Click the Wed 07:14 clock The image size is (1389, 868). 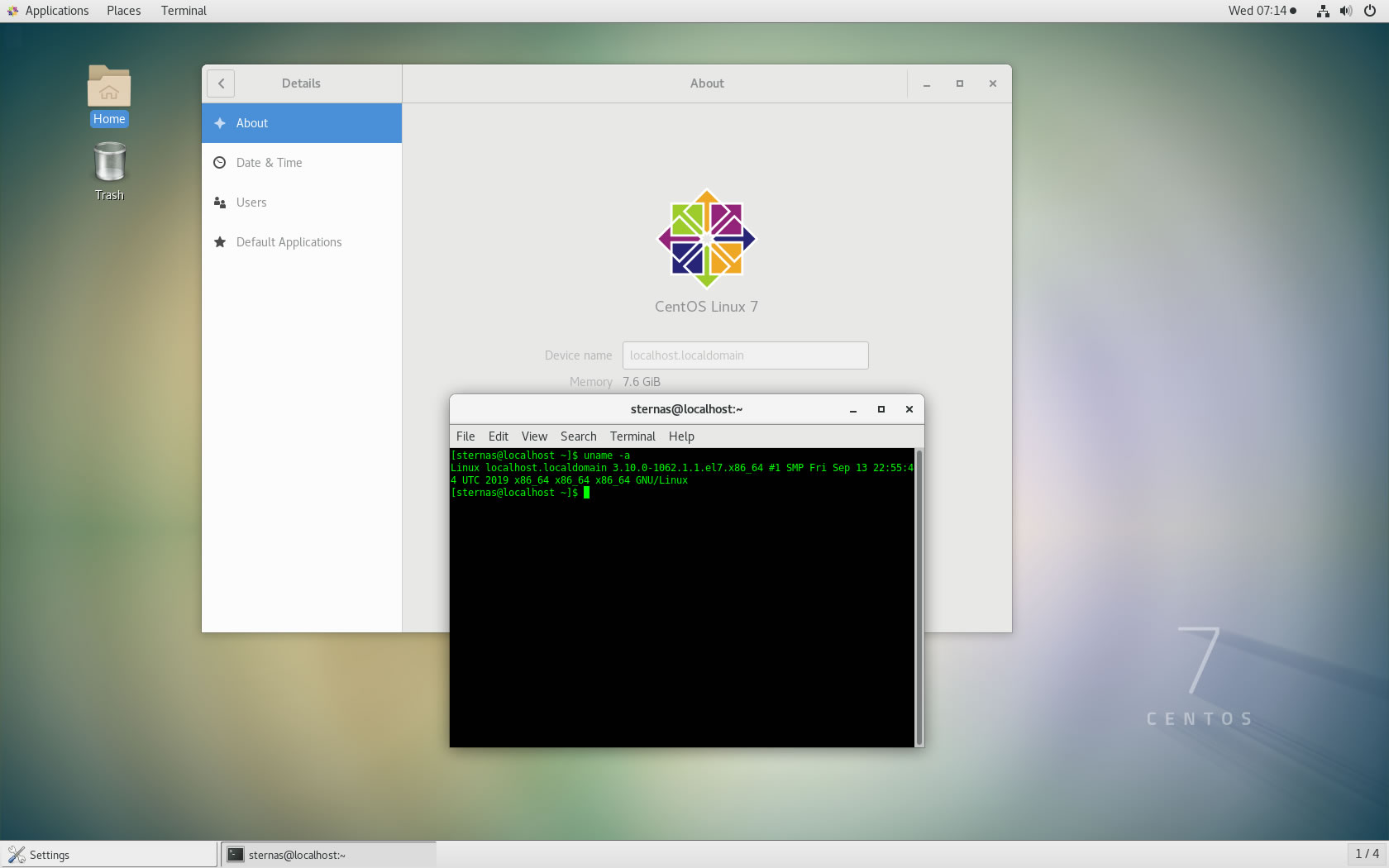1262,11
